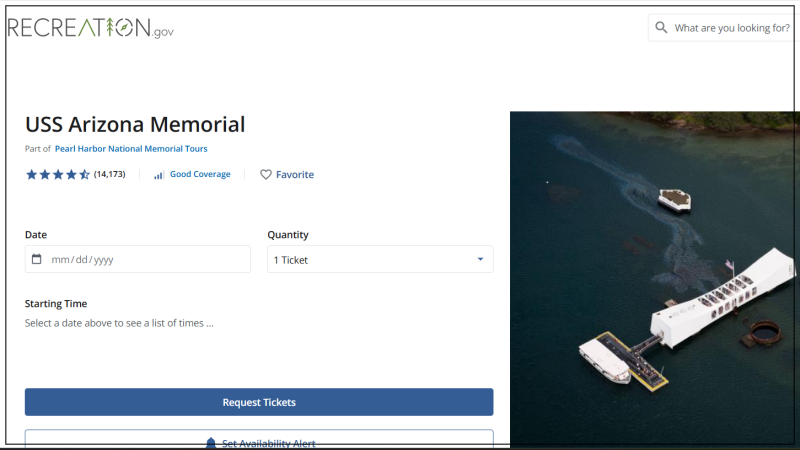Click the USS Arizona Memorial heading
This screenshot has width=800, height=450.
point(135,124)
